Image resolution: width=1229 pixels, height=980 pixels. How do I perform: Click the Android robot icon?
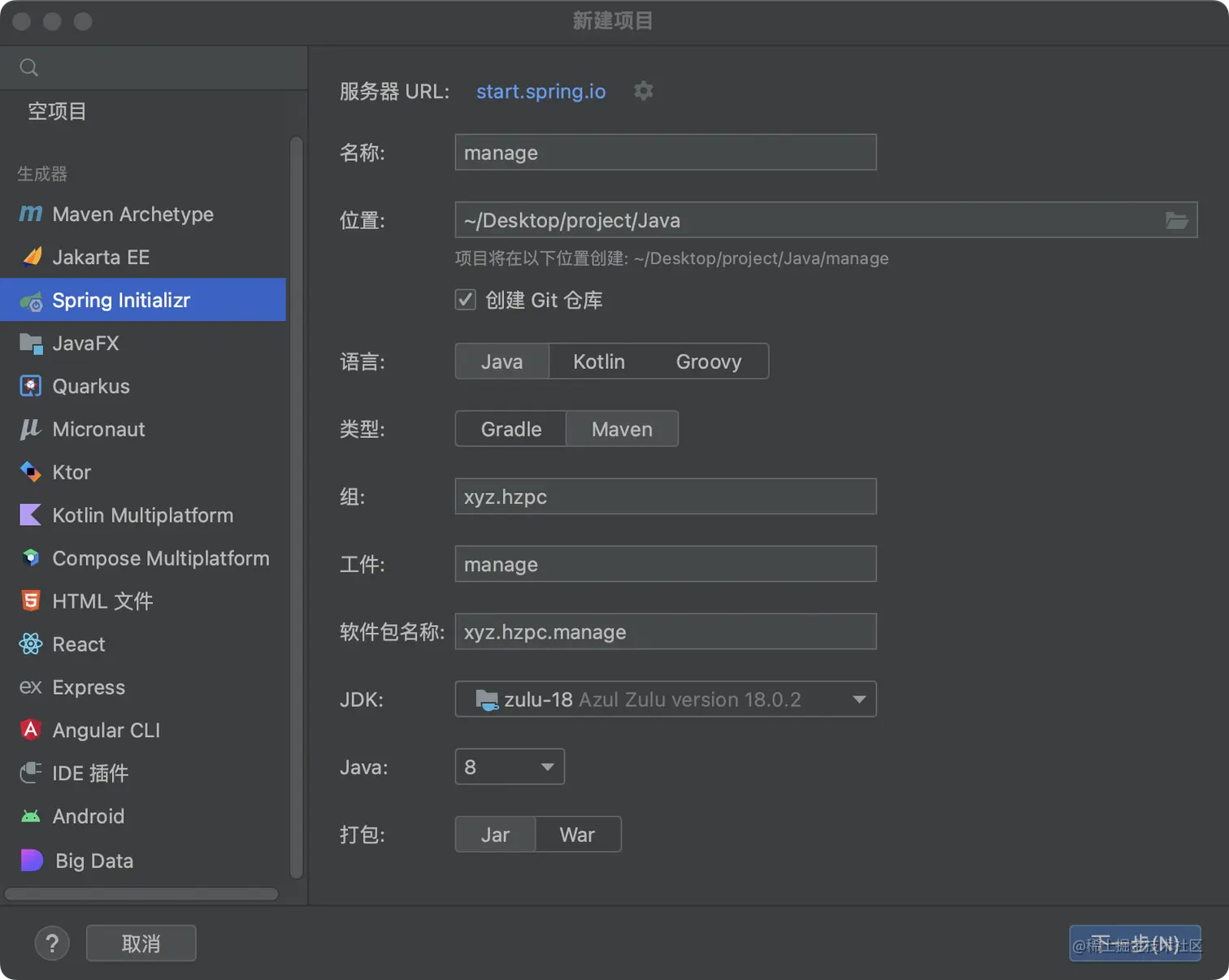tap(31, 817)
